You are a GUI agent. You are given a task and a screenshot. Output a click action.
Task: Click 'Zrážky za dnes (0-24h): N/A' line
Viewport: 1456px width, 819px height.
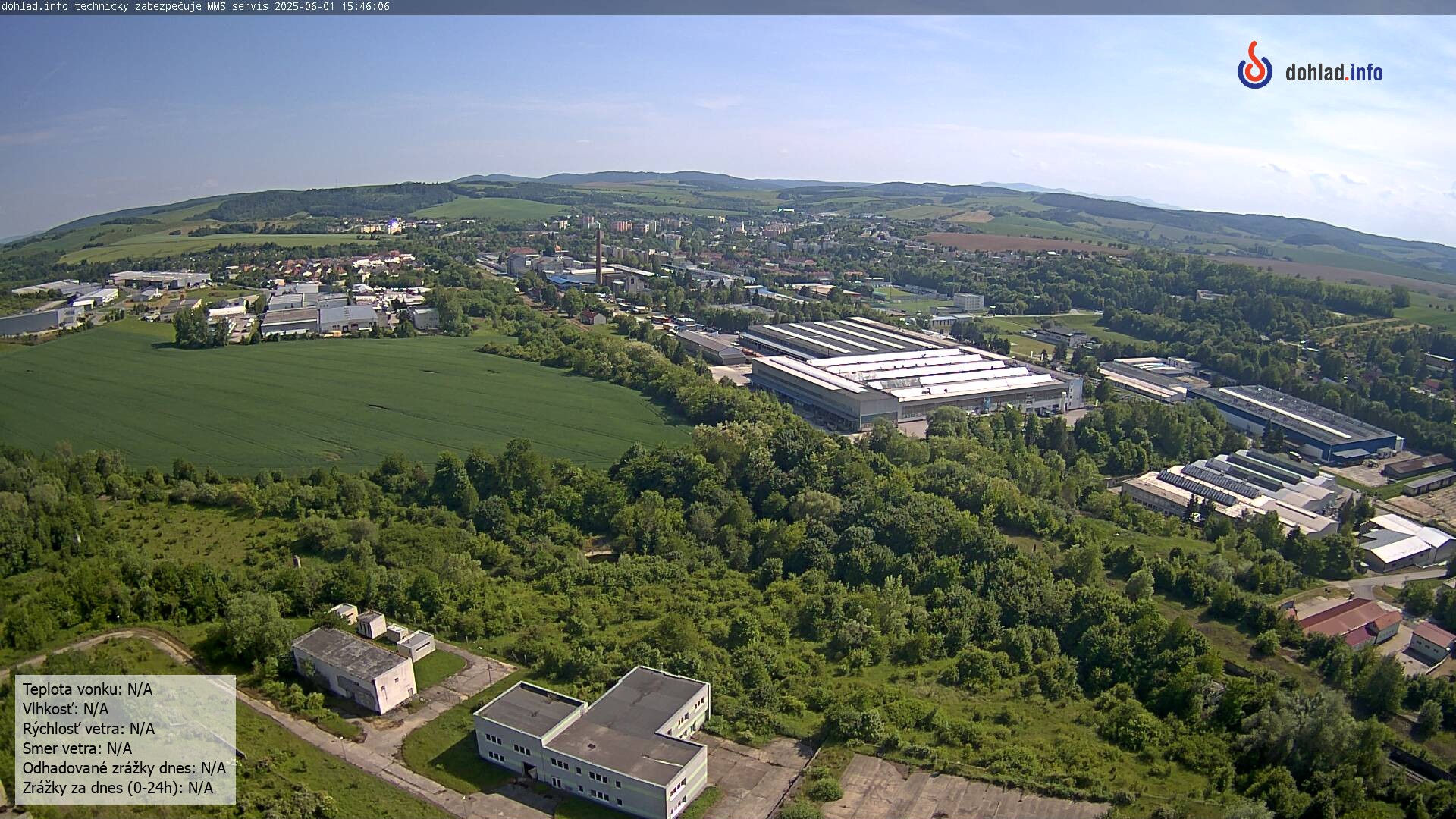tap(118, 788)
